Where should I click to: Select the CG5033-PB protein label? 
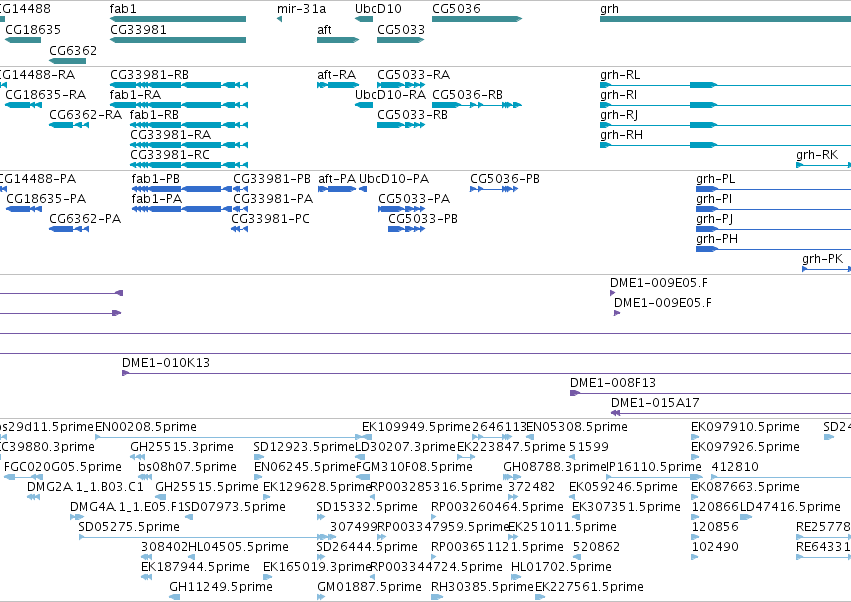coord(423,219)
